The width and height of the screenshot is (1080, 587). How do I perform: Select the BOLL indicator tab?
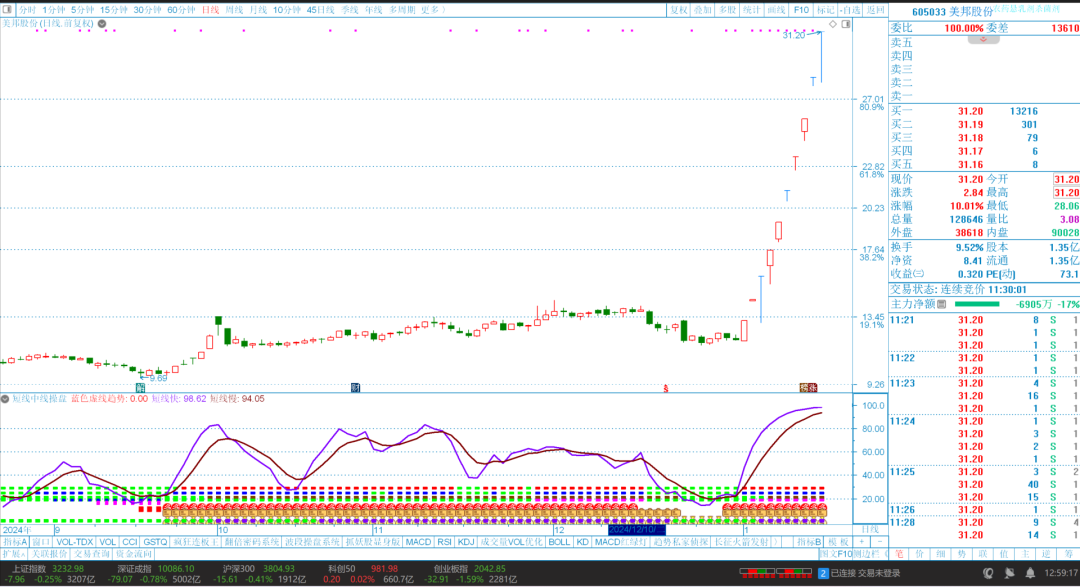[559, 542]
